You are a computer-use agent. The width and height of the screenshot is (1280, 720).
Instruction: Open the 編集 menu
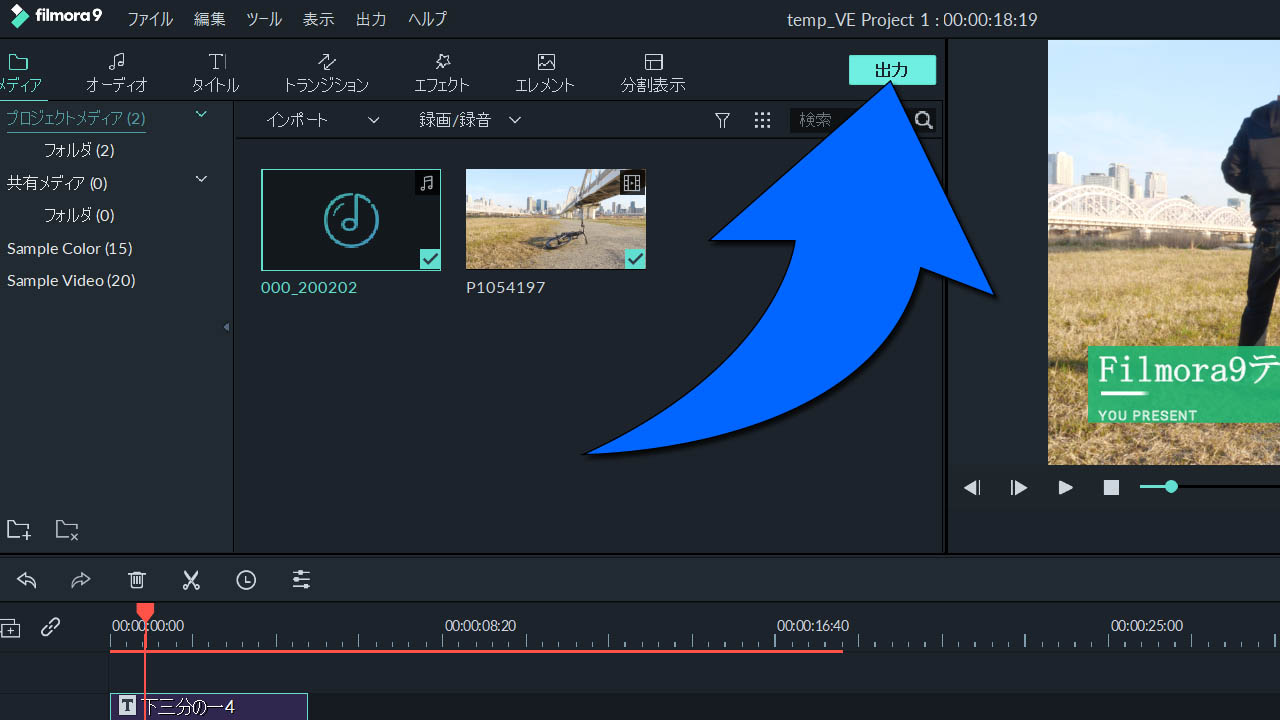pyautogui.click(x=210, y=19)
